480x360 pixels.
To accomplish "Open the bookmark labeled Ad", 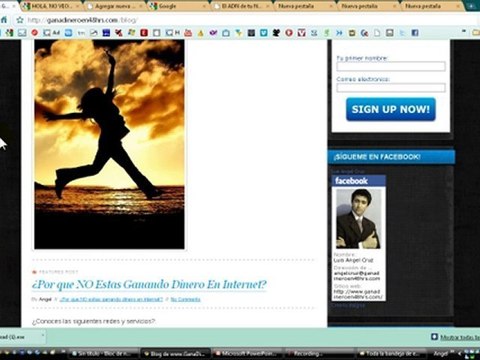I will (52, 33).
